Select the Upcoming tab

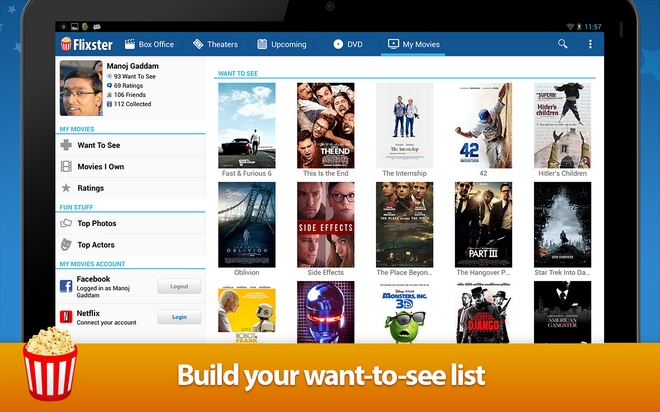pyautogui.click(x=281, y=44)
